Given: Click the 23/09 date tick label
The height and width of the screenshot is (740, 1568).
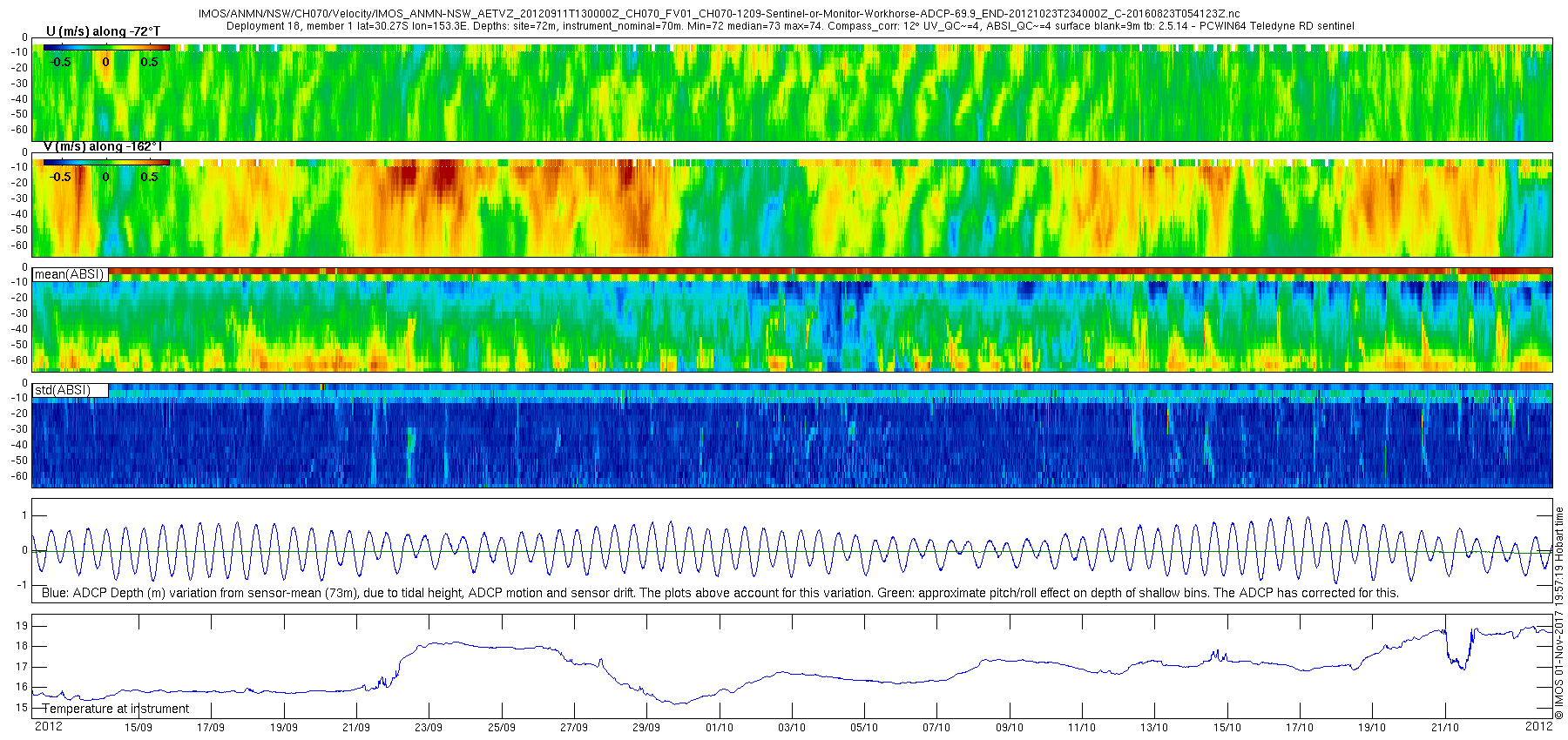Looking at the screenshot, I should pos(428,728).
